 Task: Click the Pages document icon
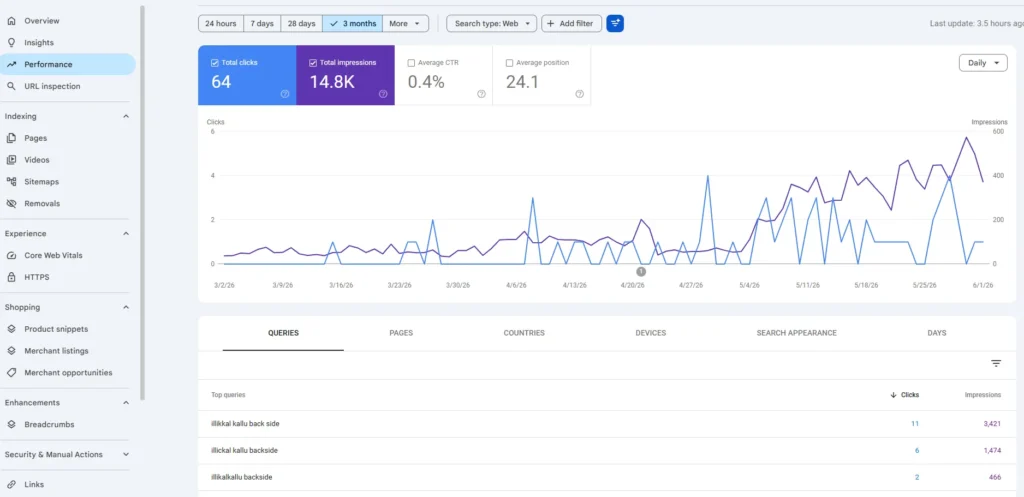coord(11,138)
